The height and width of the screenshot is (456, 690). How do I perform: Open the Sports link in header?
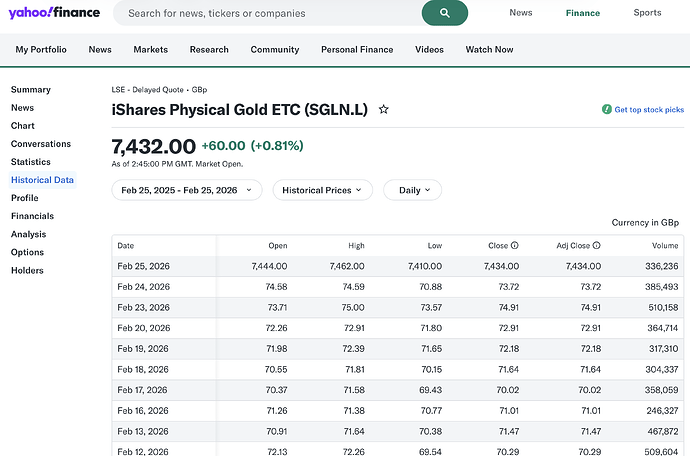(647, 13)
